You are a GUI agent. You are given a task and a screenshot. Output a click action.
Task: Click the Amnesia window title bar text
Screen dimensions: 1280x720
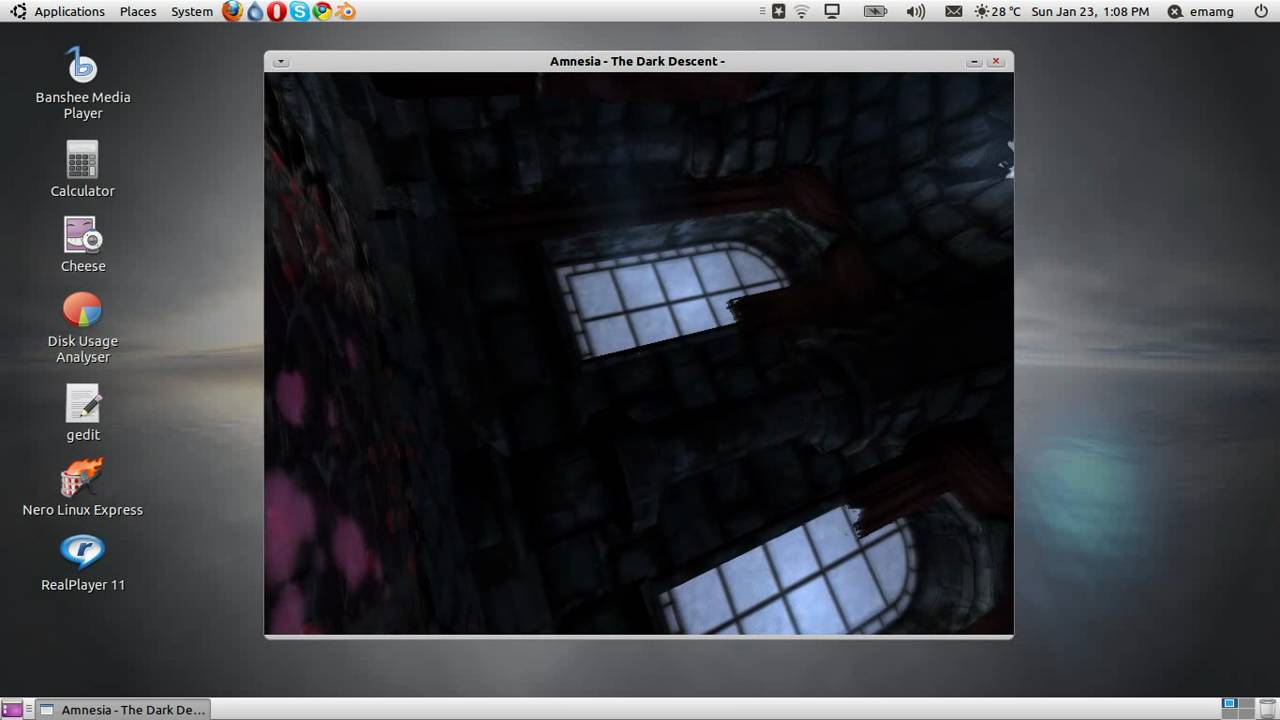point(637,61)
